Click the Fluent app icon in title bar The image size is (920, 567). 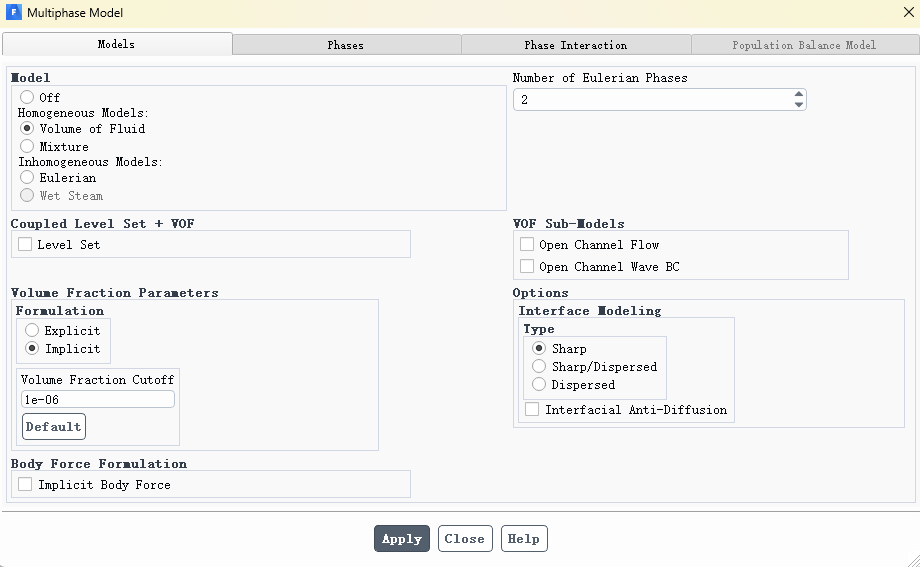pyautogui.click(x=13, y=13)
